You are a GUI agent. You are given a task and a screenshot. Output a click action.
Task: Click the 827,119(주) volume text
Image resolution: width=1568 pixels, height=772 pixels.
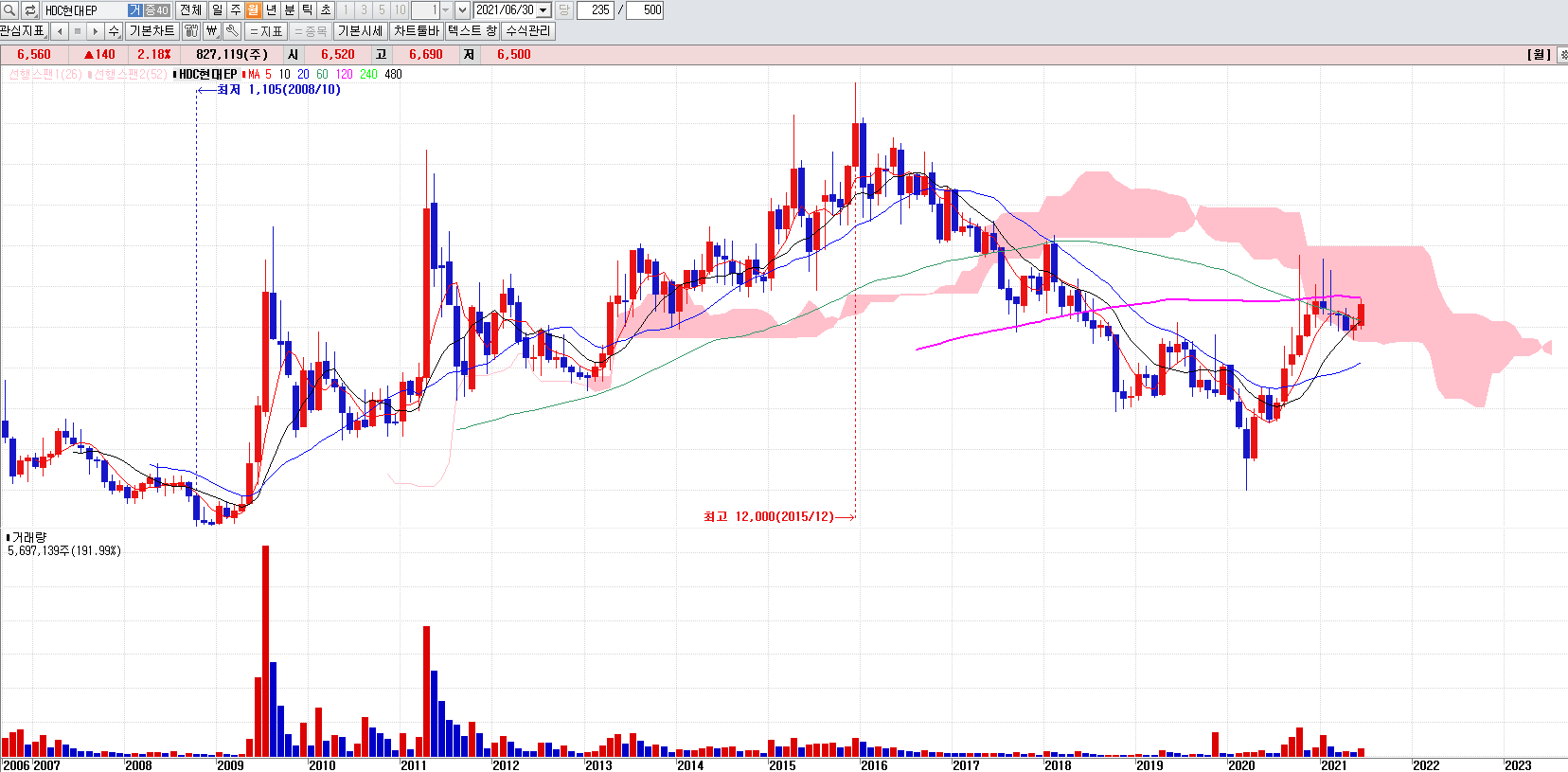(x=232, y=55)
